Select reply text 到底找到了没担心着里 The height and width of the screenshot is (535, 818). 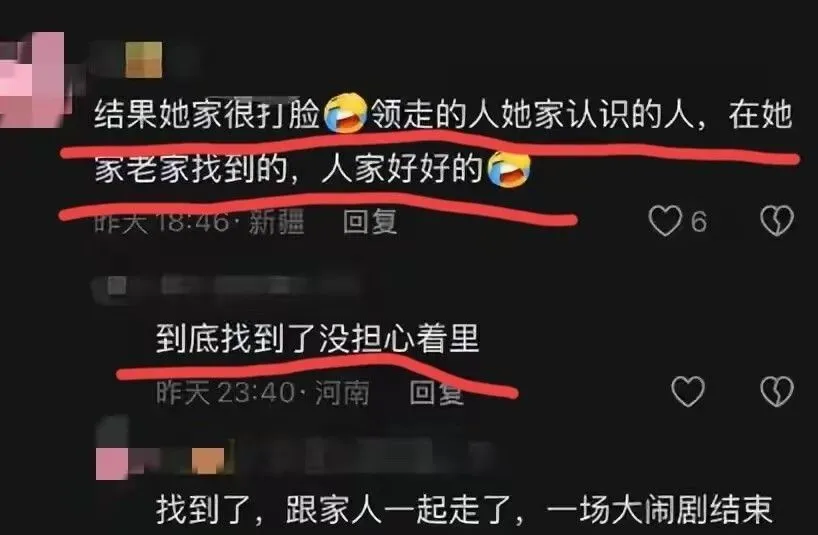click(317, 338)
